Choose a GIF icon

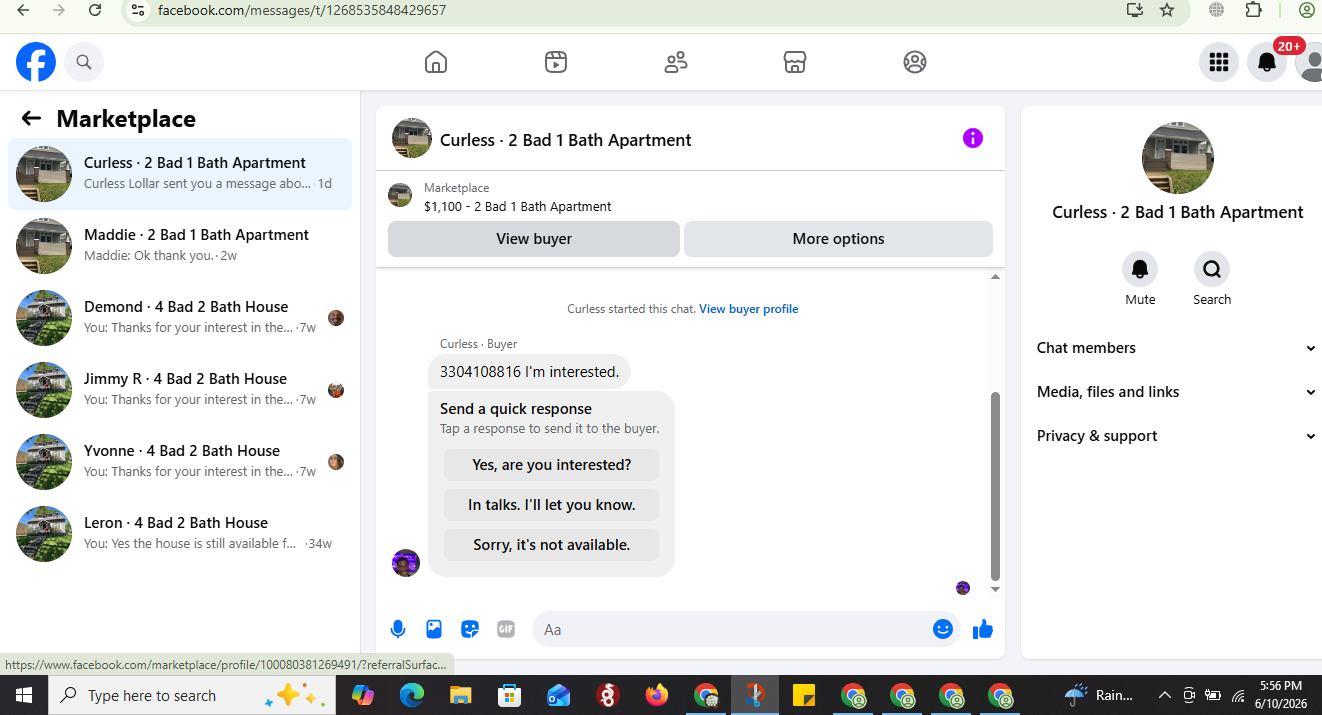tap(506, 629)
